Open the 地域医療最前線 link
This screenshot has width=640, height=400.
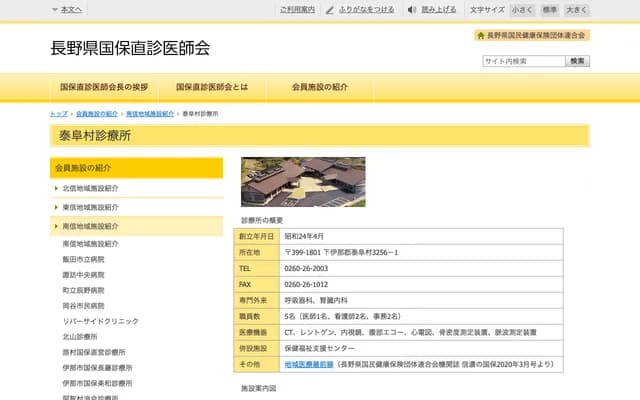(x=306, y=366)
